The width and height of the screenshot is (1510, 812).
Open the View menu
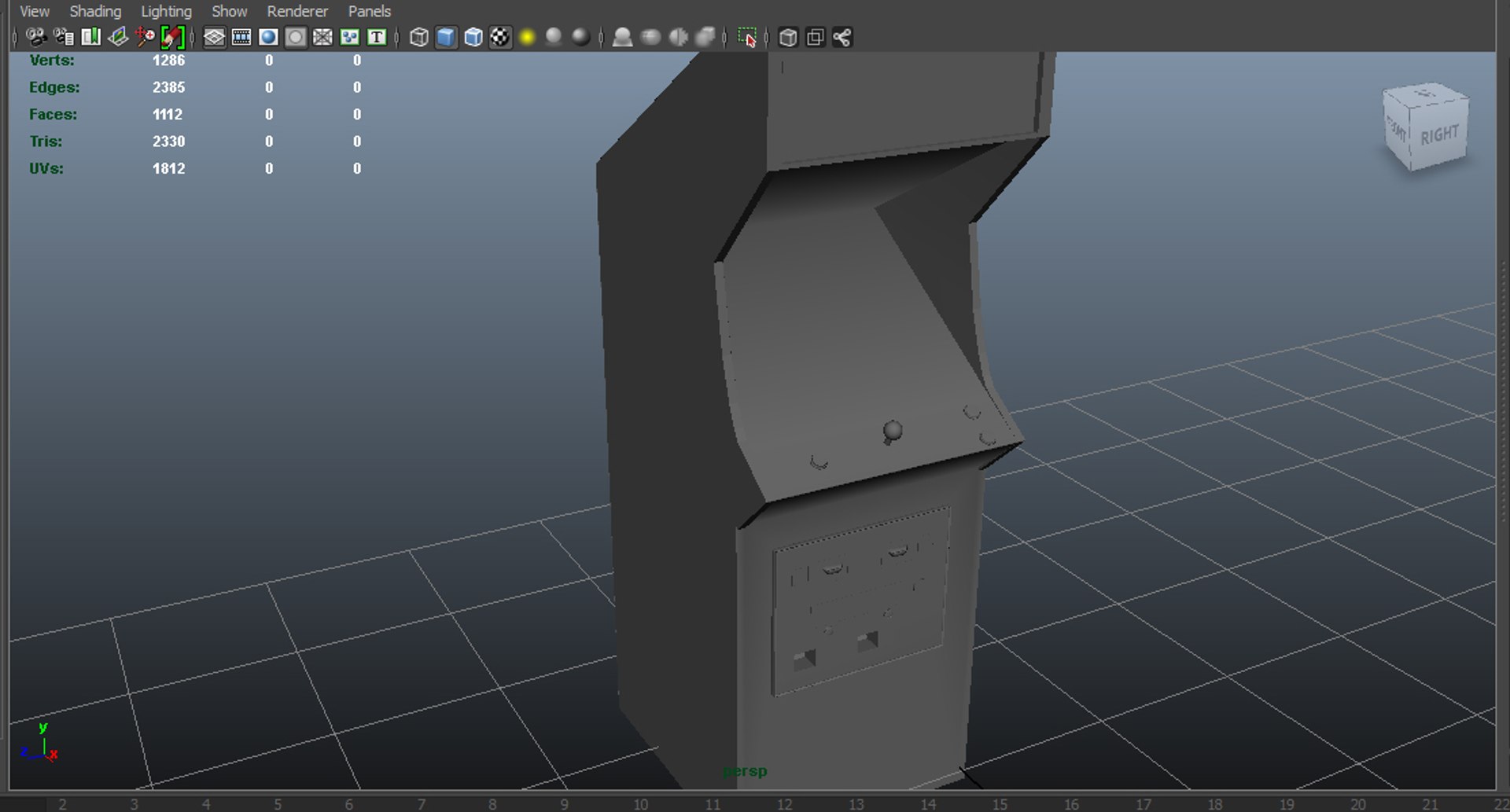click(x=35, y=11)
